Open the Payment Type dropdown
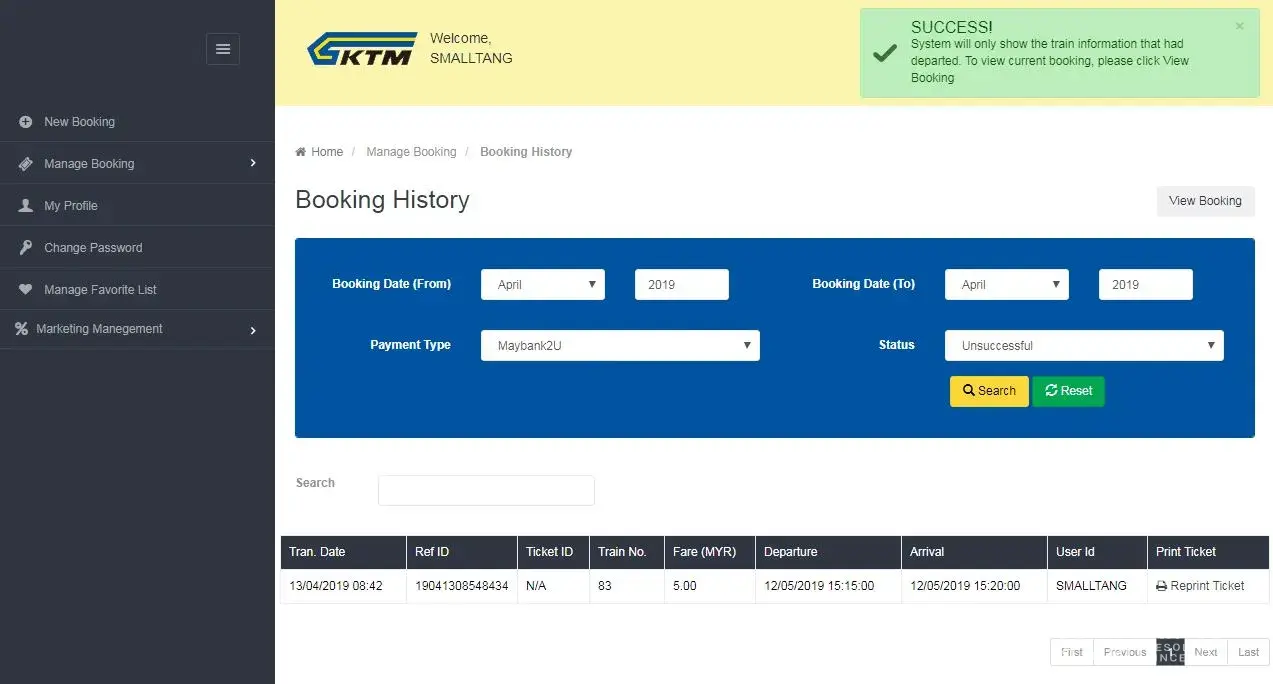 pyautogui.click(x=620, y=346)
